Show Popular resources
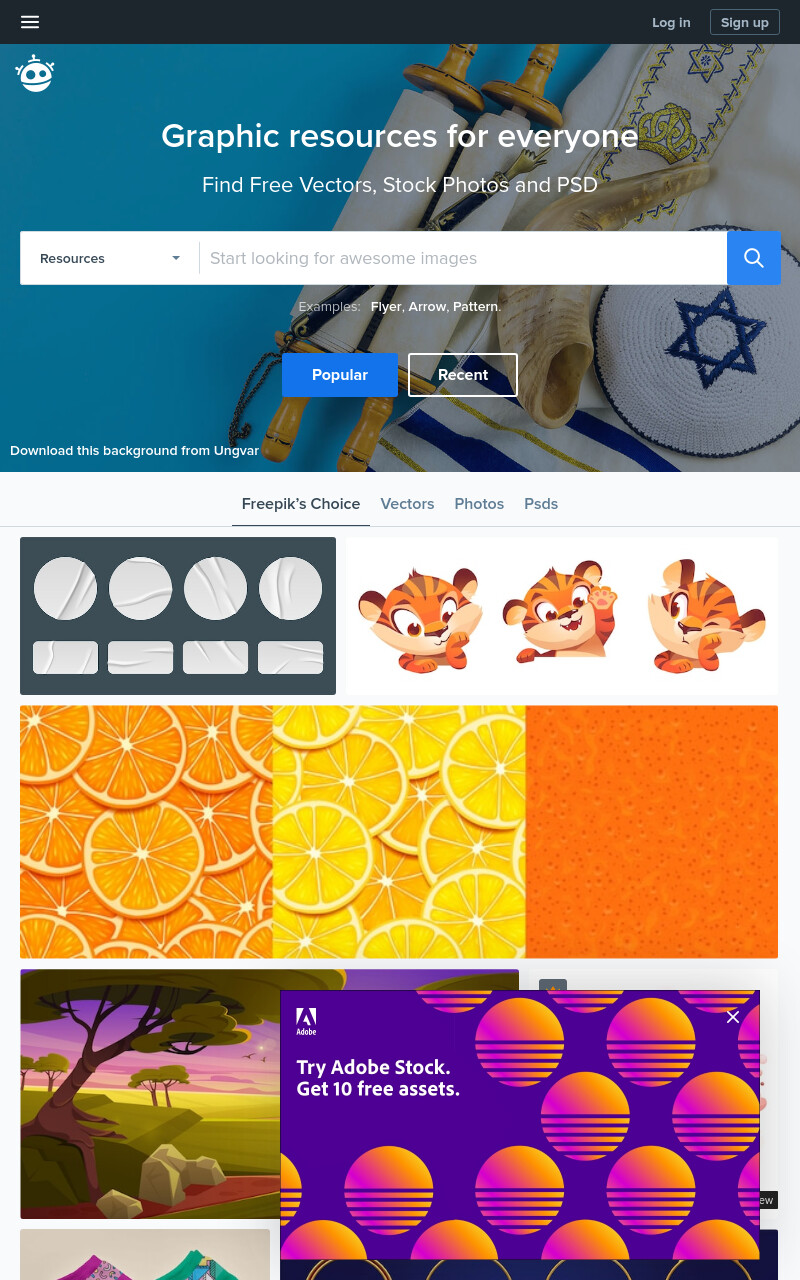The width and height of the screenshot is (800, 1280). pyautogui.click(x=340, y=375)
